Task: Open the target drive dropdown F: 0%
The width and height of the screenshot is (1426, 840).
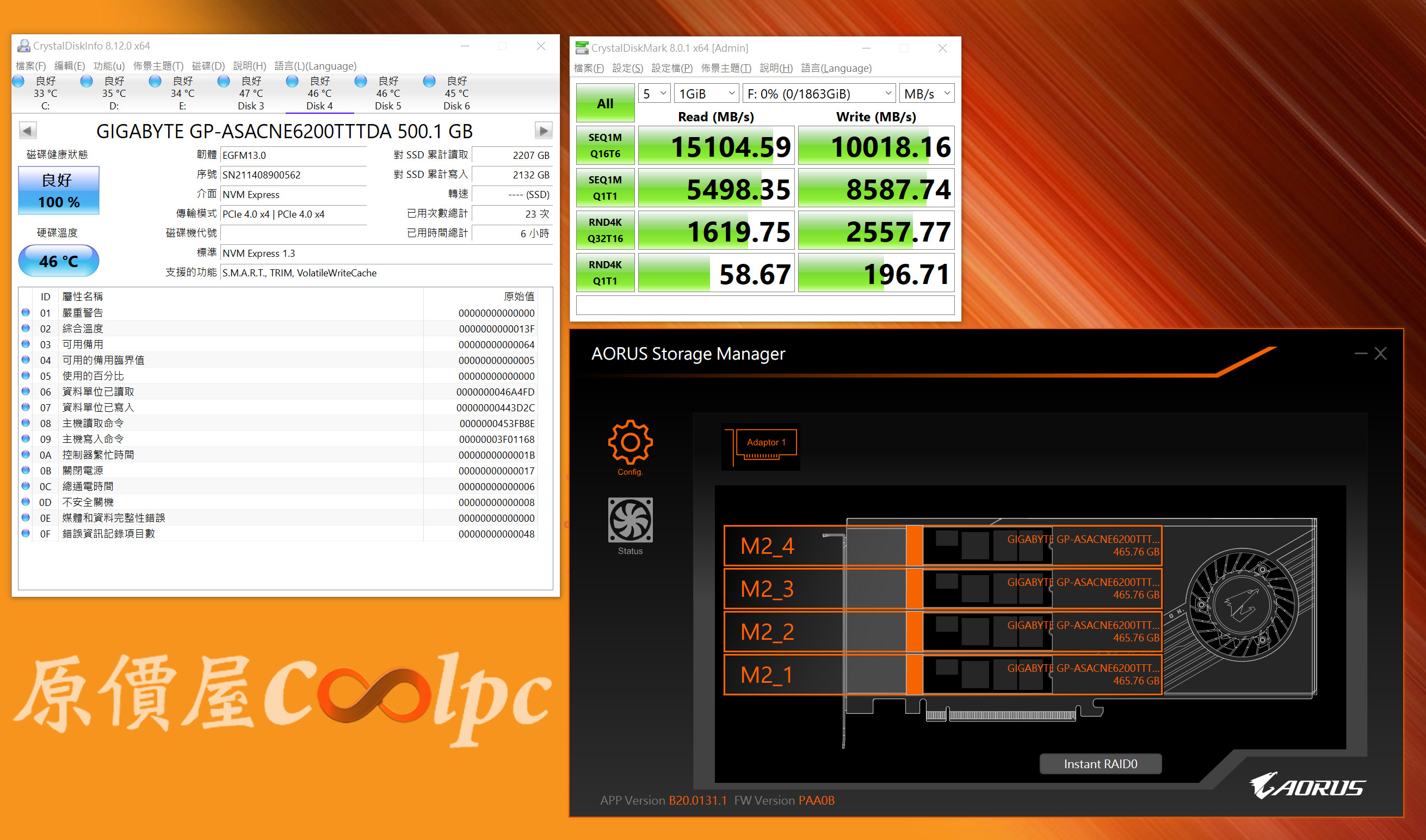Action: [x=819, y=94]
